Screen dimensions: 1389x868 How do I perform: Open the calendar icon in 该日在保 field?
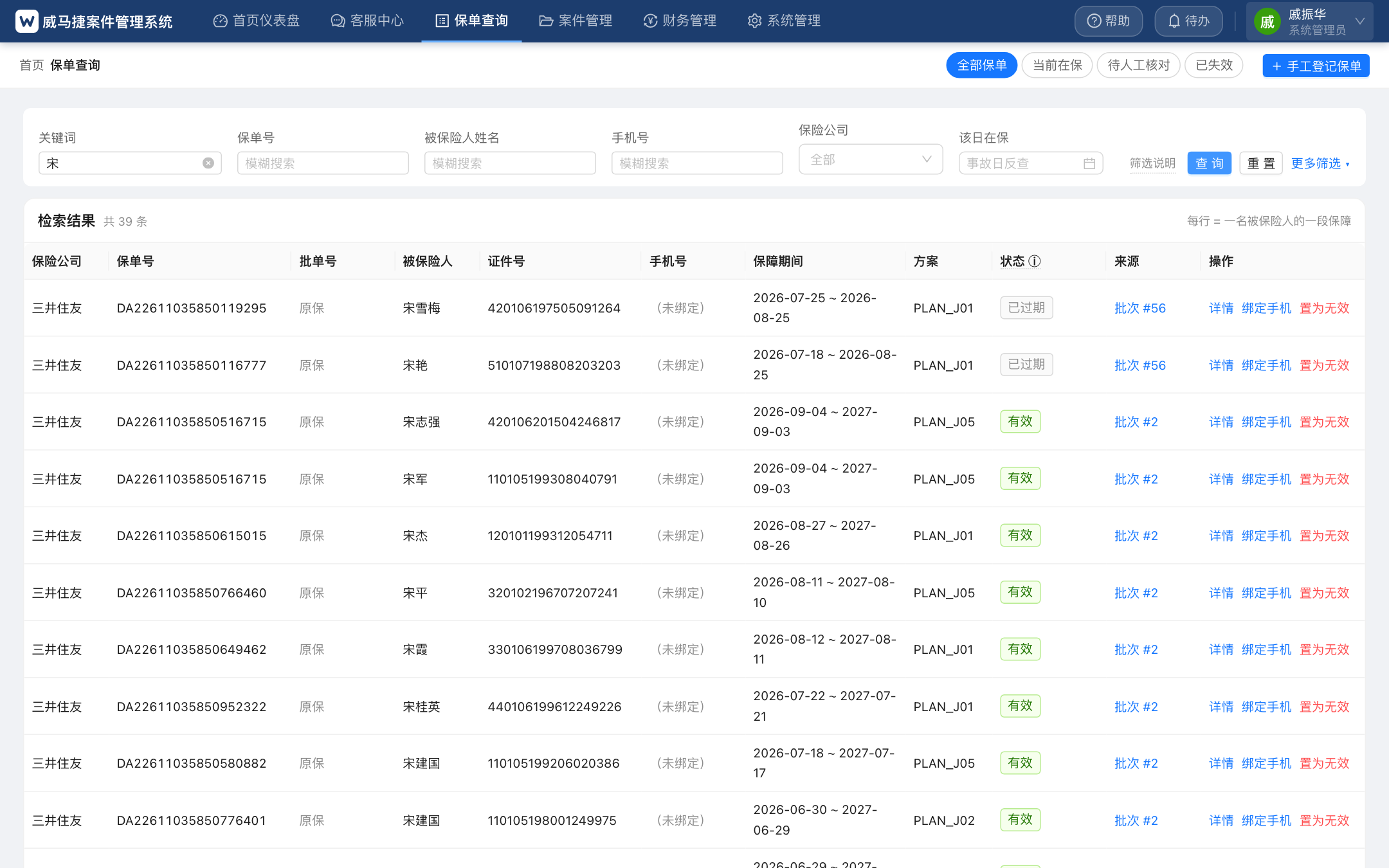pos(1089,163)
